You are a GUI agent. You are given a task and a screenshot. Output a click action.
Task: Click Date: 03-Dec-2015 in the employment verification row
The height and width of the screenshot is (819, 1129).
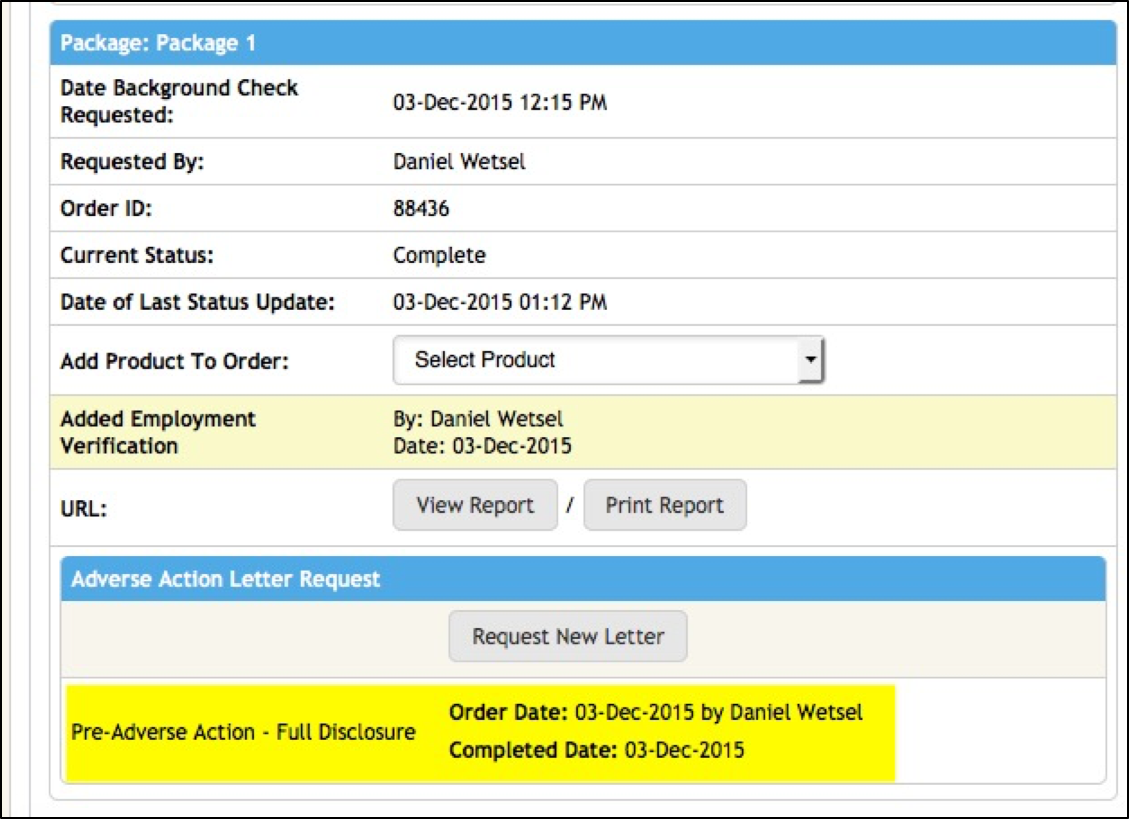click(x=482, y=446)
